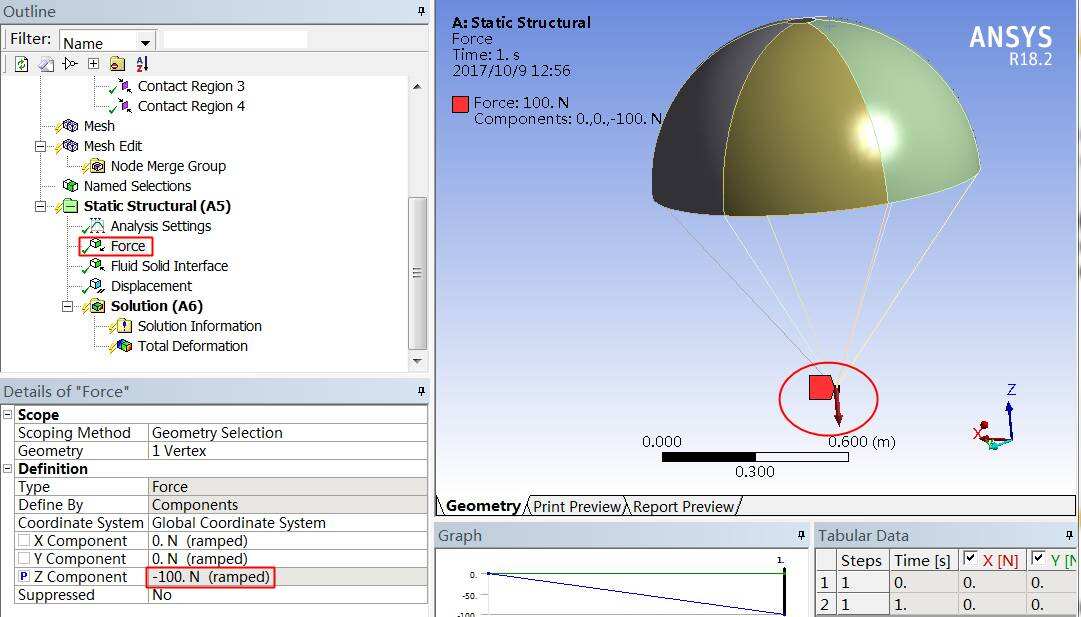Click the Graph panel pushpin icon

[x=801, y=535]
